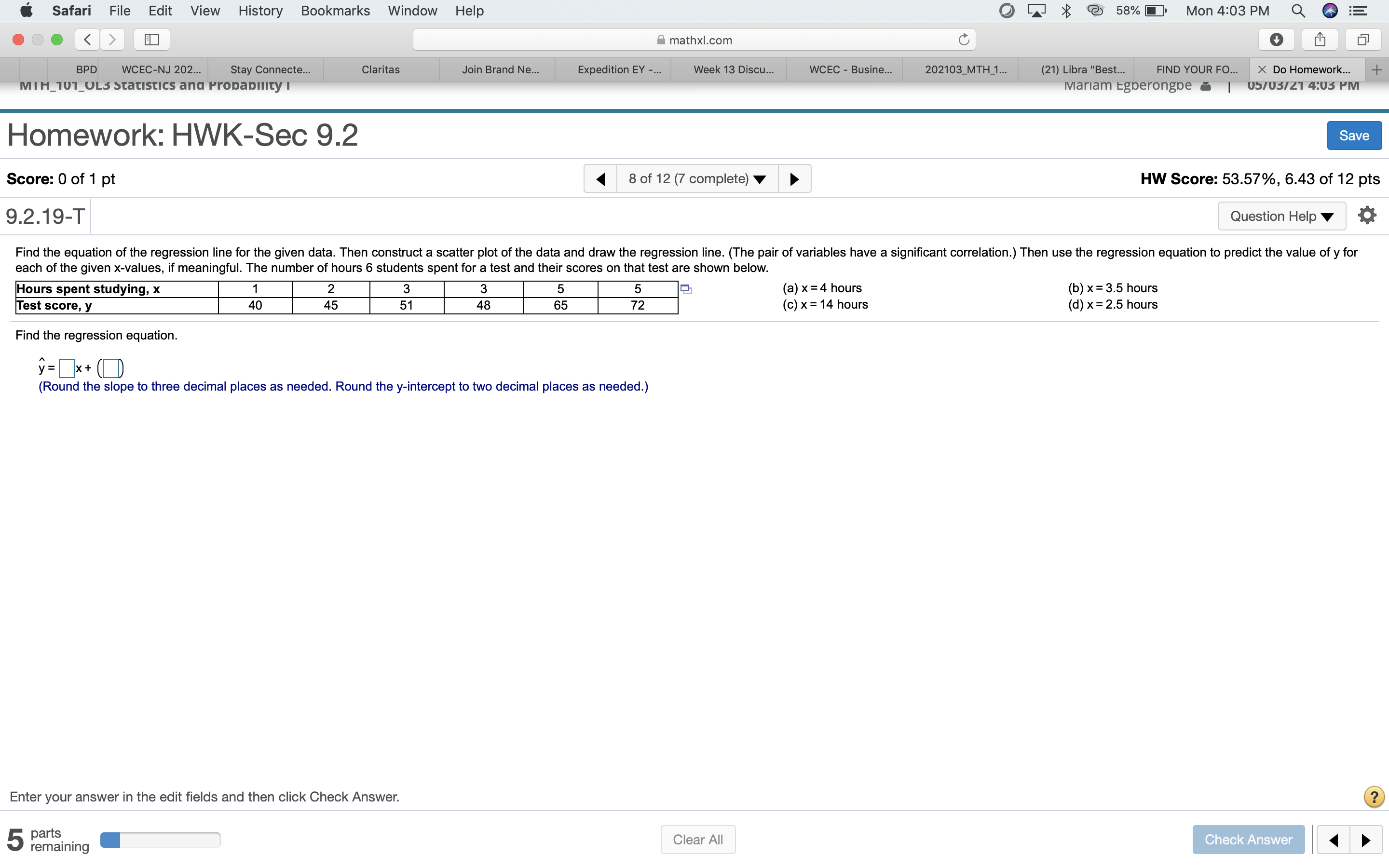Open the 8 of 12 question selector
This screenshot has height=868, width=1389.
pyautogui.click(x=697, y=179)
